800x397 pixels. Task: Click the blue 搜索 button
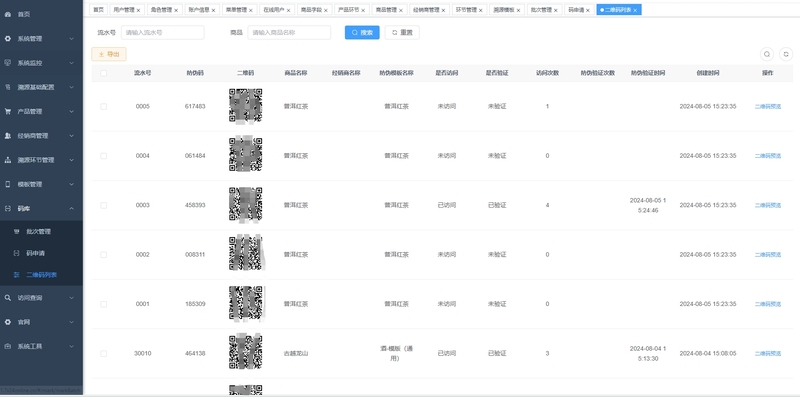coord(362,33)
